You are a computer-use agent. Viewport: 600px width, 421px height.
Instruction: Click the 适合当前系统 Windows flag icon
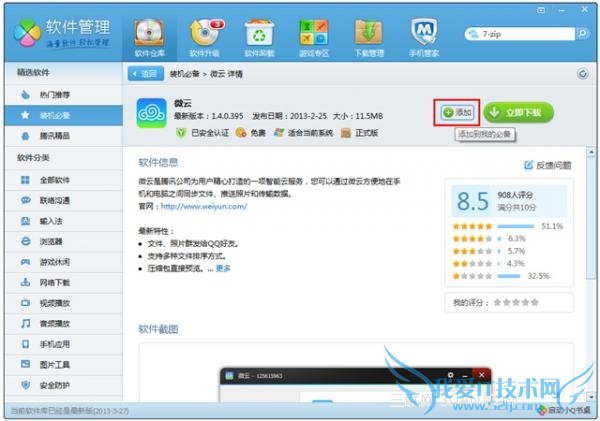click(279, 133)
